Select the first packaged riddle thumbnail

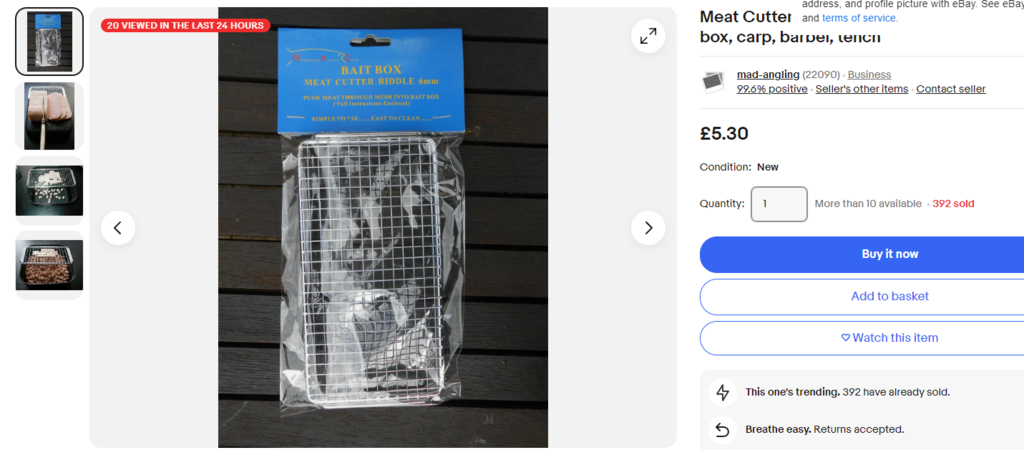[50, 42]
